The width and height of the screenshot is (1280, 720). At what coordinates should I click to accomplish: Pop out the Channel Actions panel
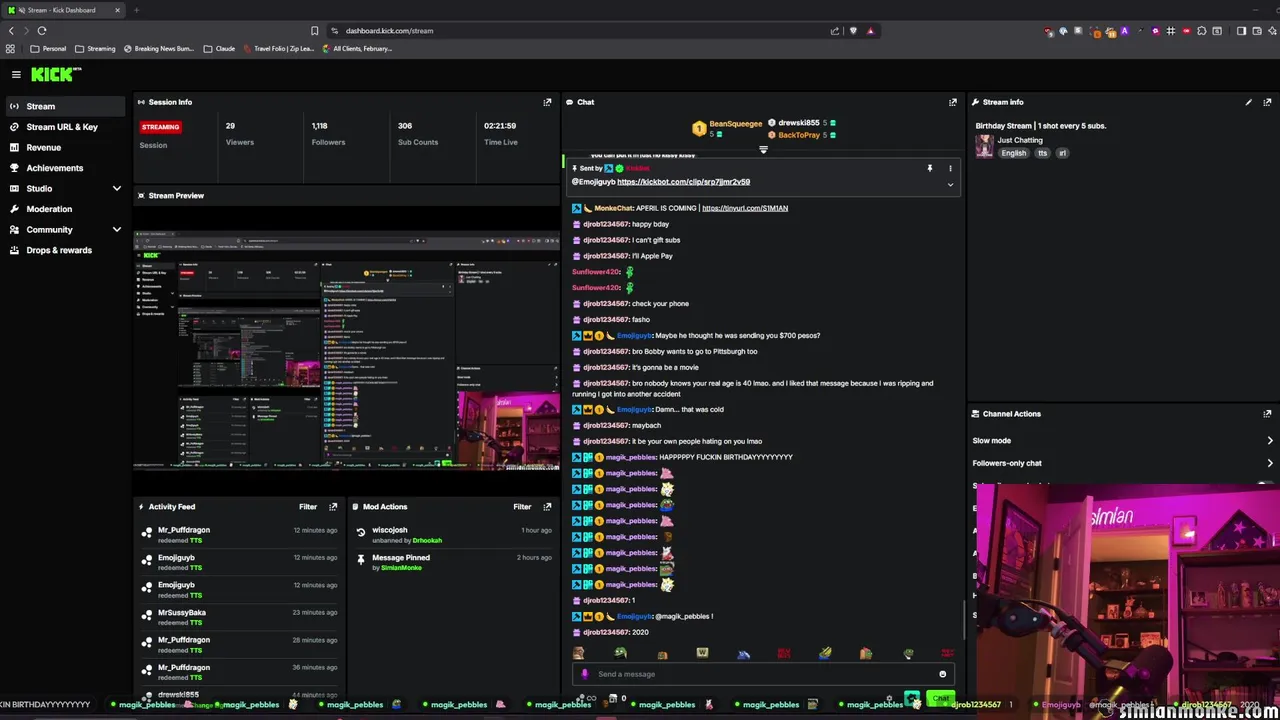[x=1267, y=414]
